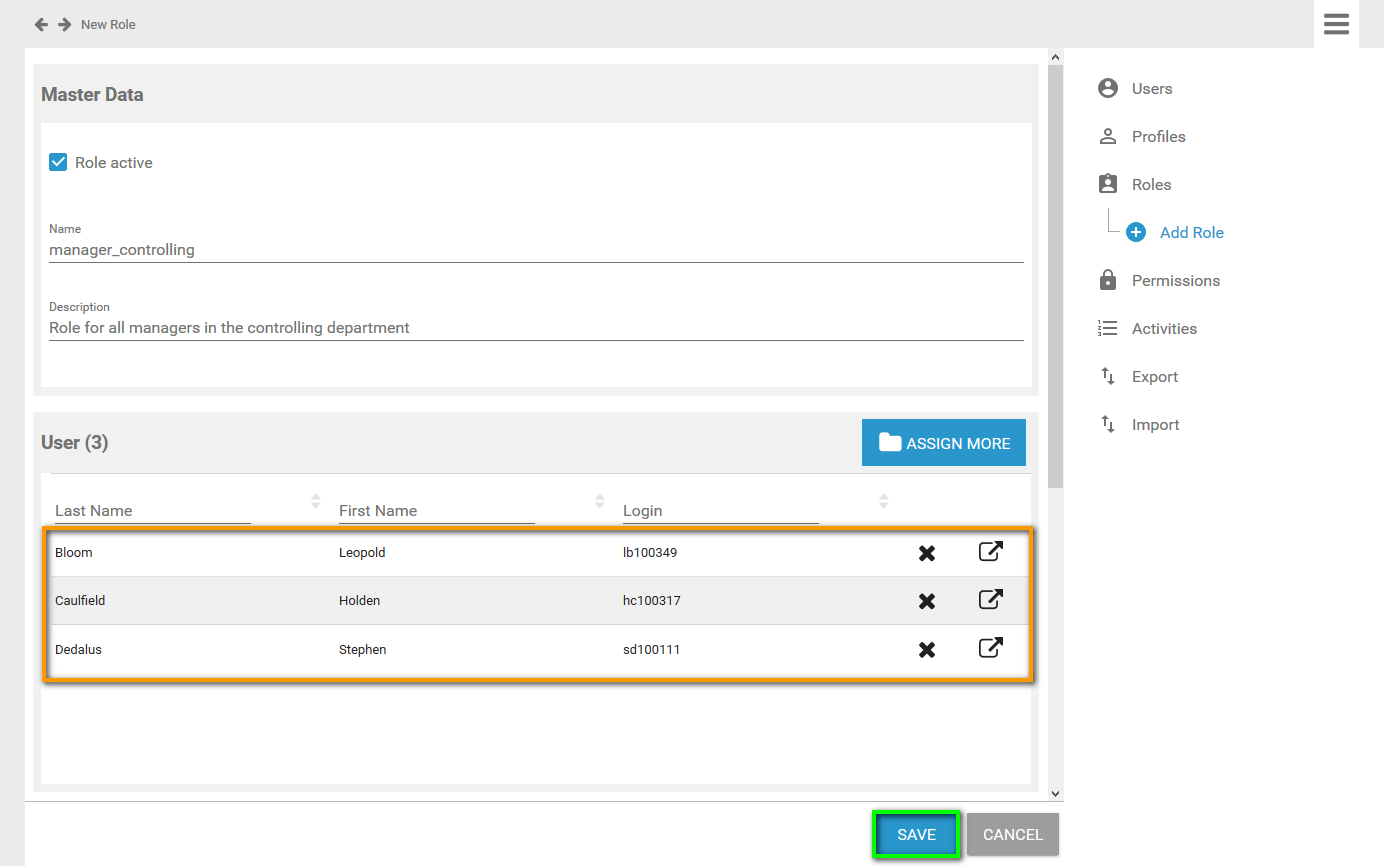Open Stephen Dedalus user details icon
Image resolution: width=1384 pixels, height=866 pixels.
point(990,648)
